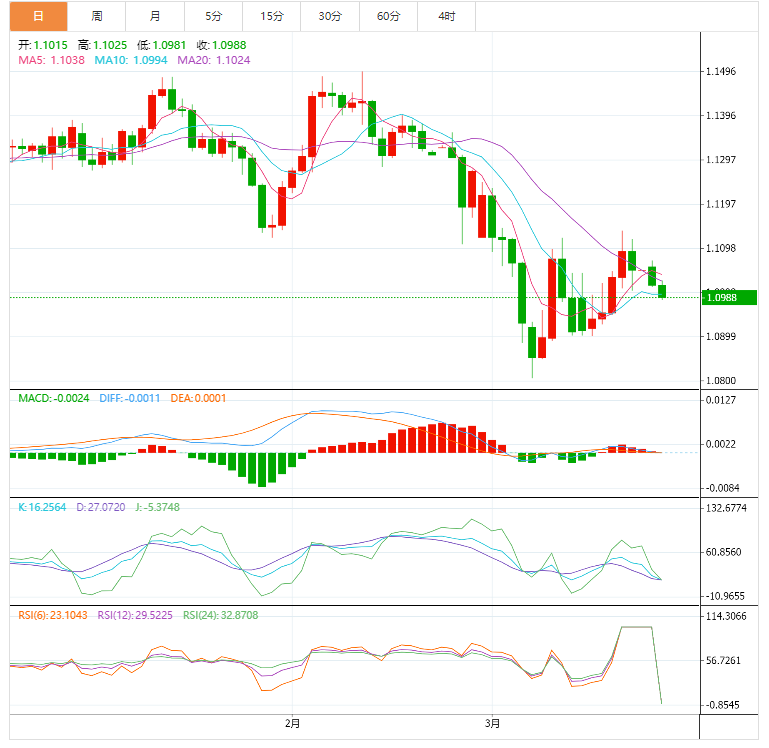Select the 日 daily chart tab
Screen dimensions: 769x748
pyautogui.click(x=38, y=16)
